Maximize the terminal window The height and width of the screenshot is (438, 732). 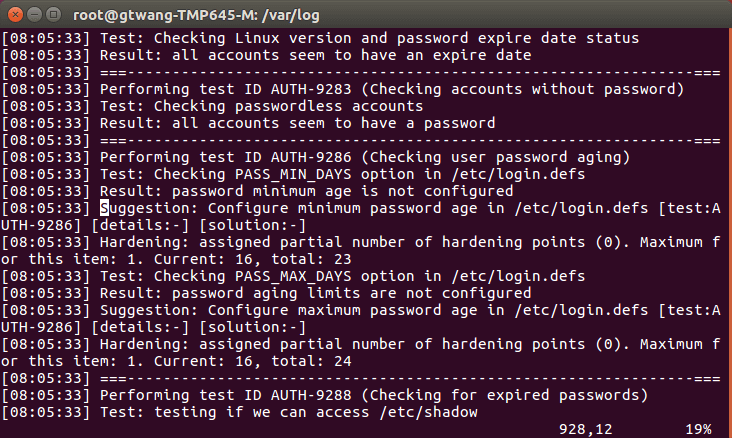tap(54, 13)
